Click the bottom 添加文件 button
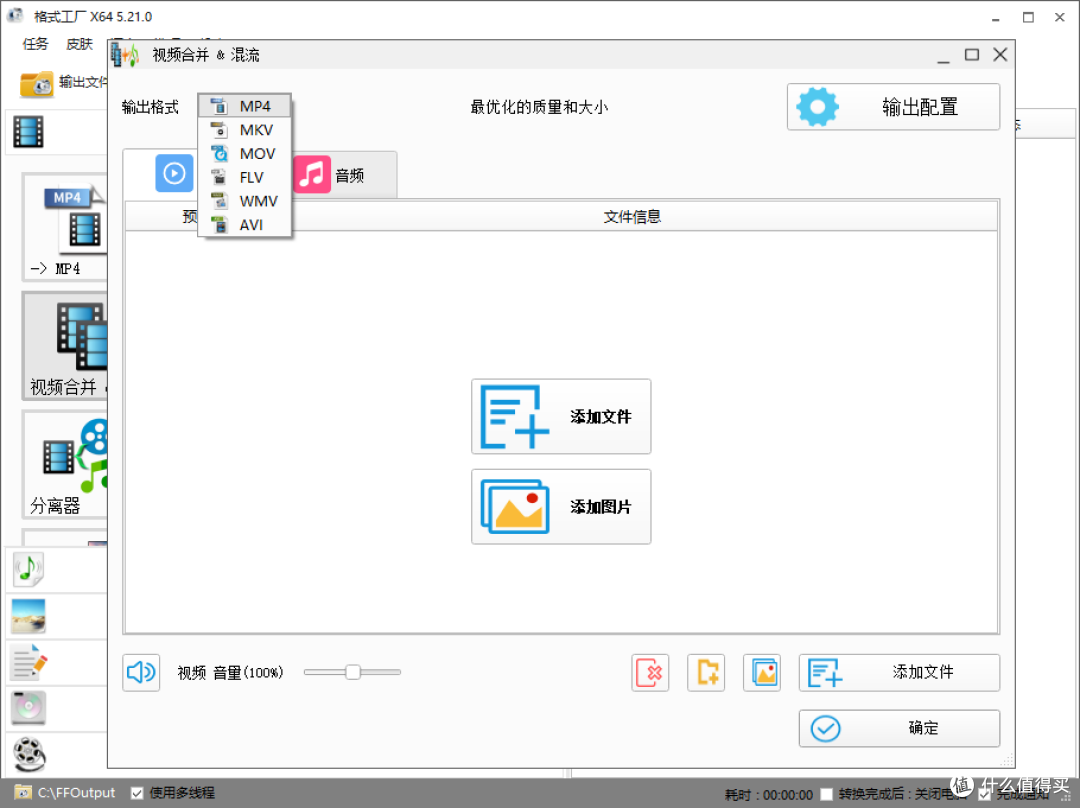This screenshot has height=808, width=1080. click(x=899, y=672)
